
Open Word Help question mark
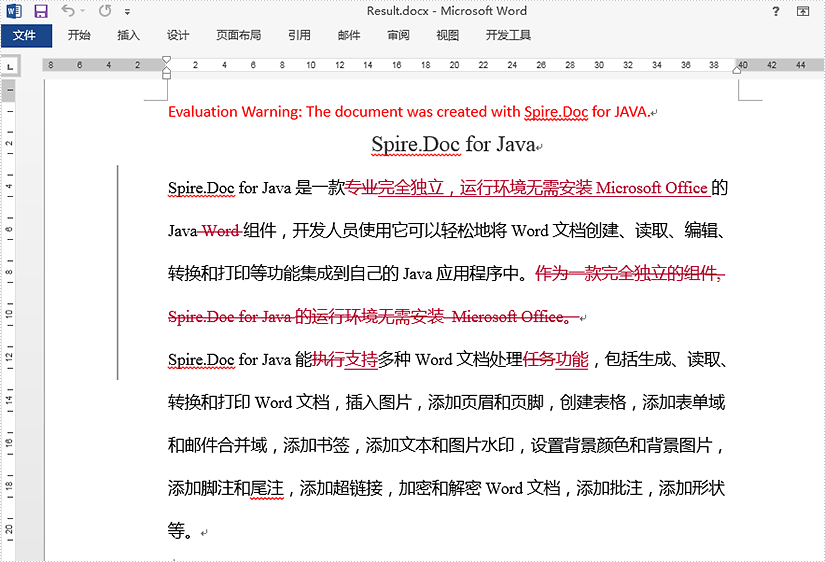pos(776,11)
